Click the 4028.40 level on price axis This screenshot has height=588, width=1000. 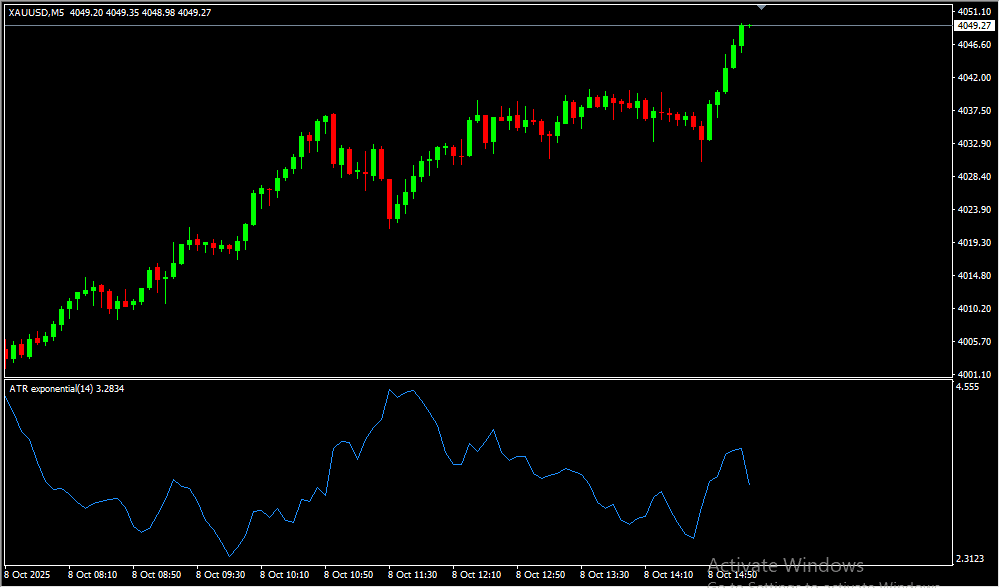click(973, 177)
